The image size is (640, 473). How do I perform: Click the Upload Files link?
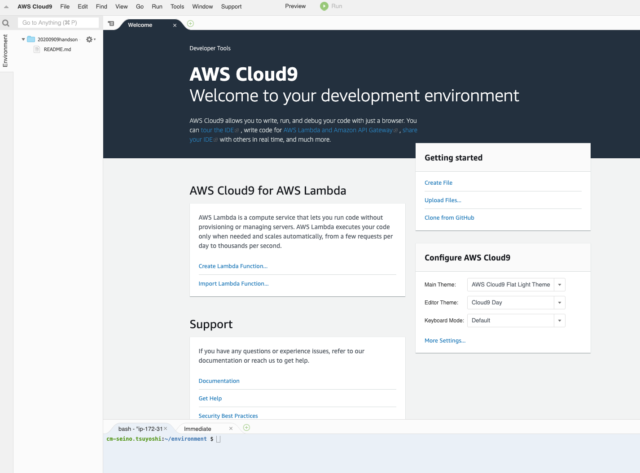point(443,200)
